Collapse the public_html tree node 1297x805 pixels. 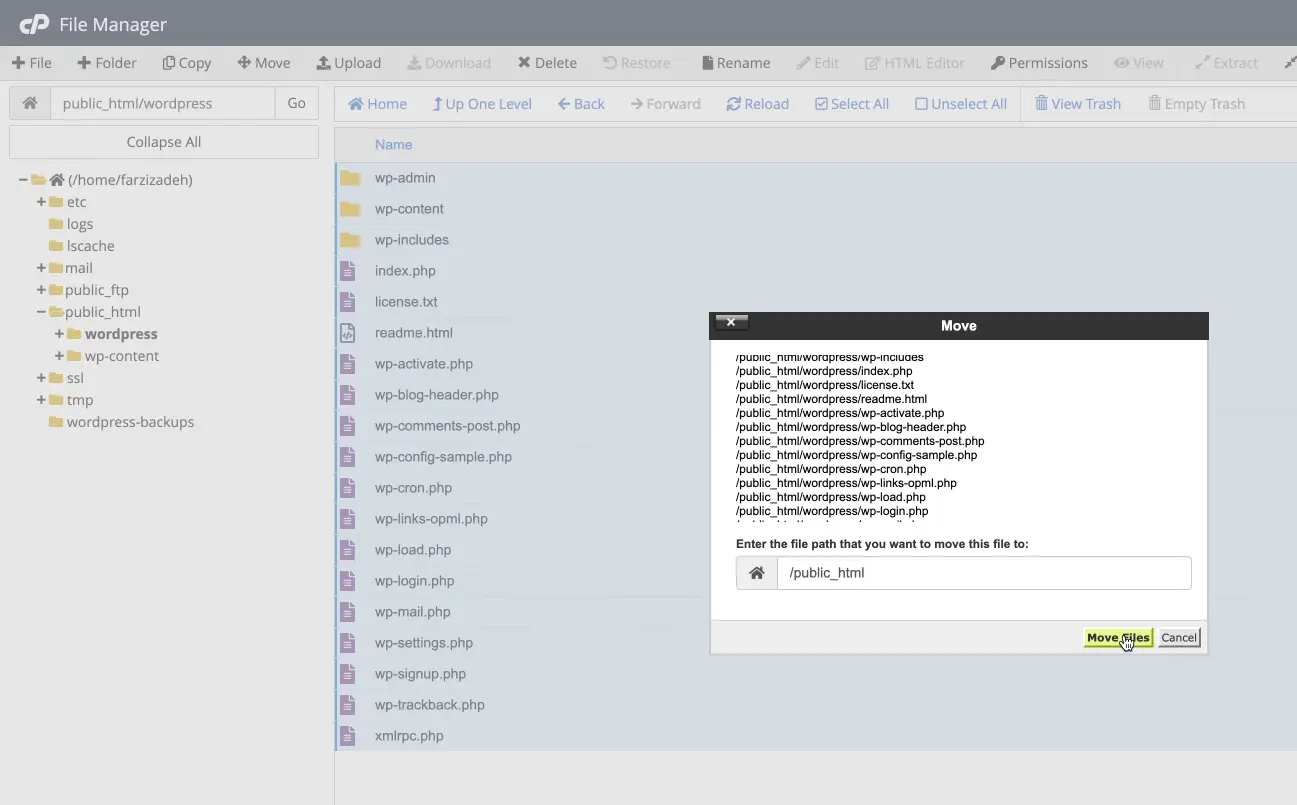(43, 312)
